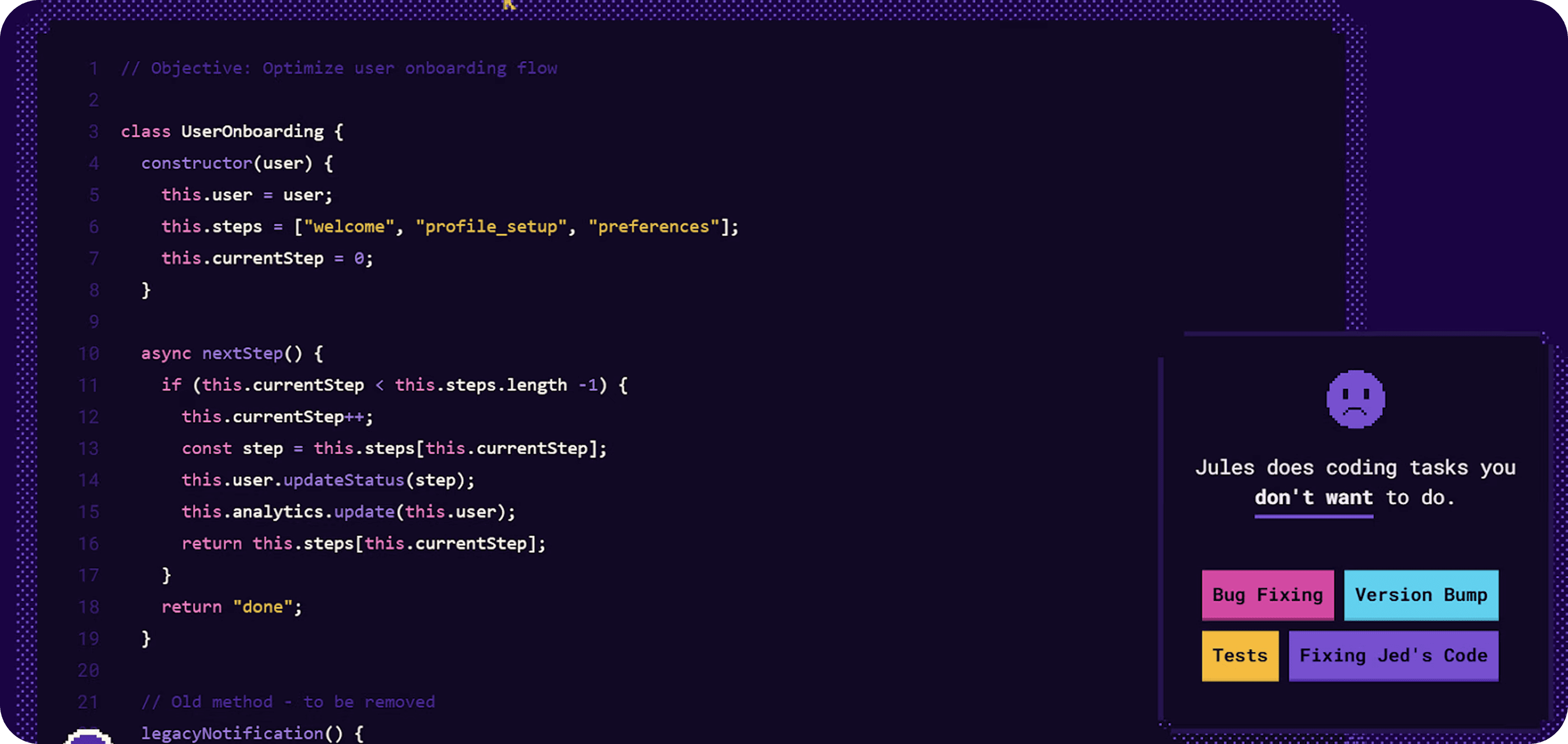Viewport: 1568px width, 744px height.
Task: Select the Fixing Jed's Code tag
Action: pos(1393,656)
